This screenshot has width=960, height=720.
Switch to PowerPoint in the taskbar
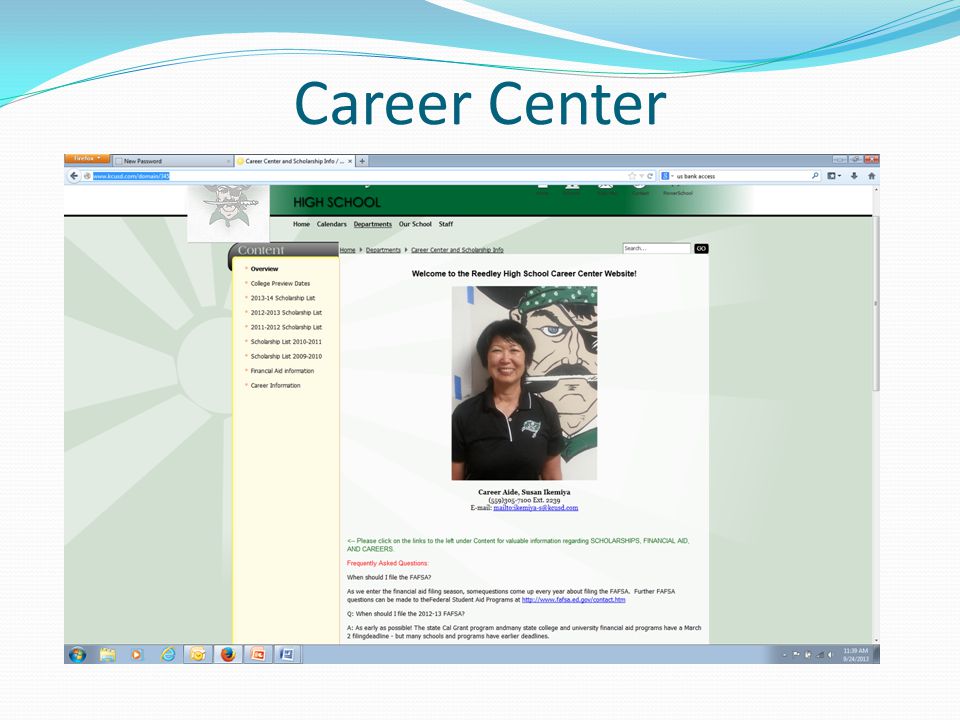coord(258,654)
